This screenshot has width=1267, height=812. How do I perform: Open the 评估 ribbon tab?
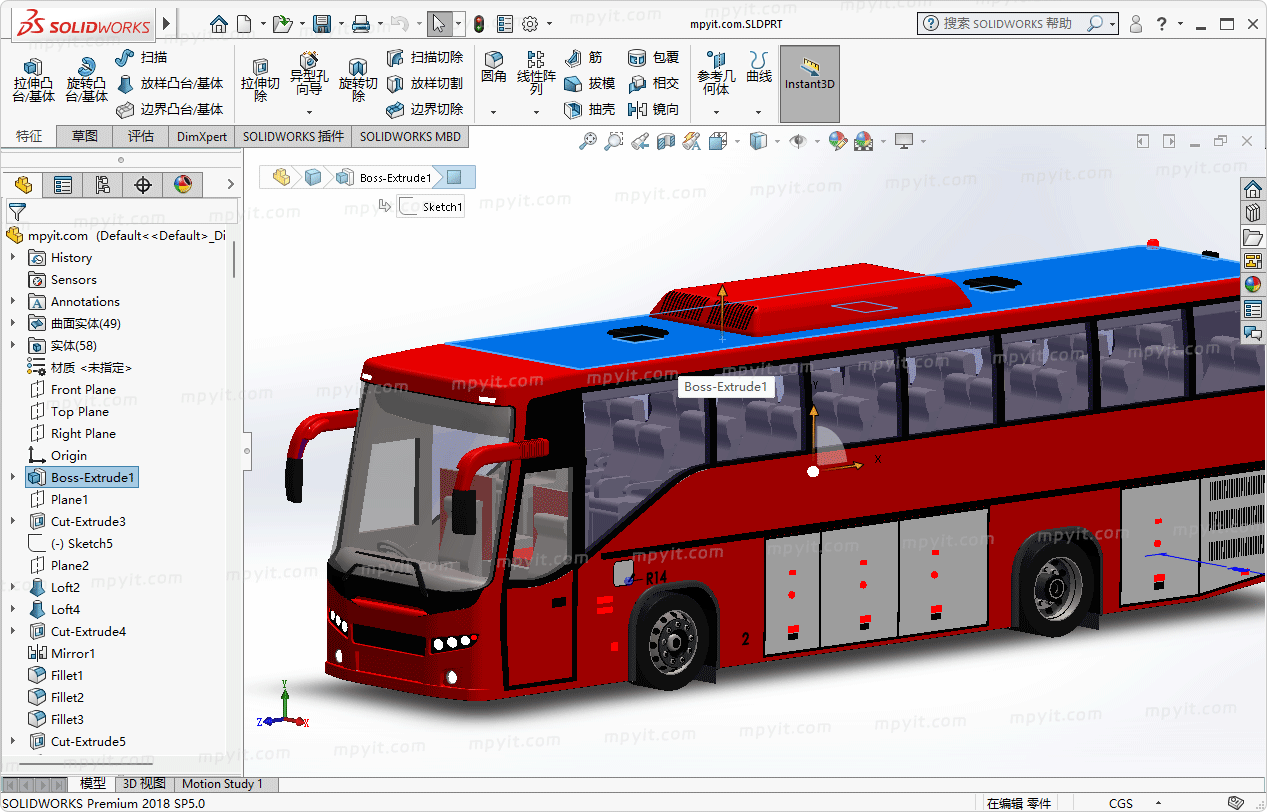pos(141,136)
